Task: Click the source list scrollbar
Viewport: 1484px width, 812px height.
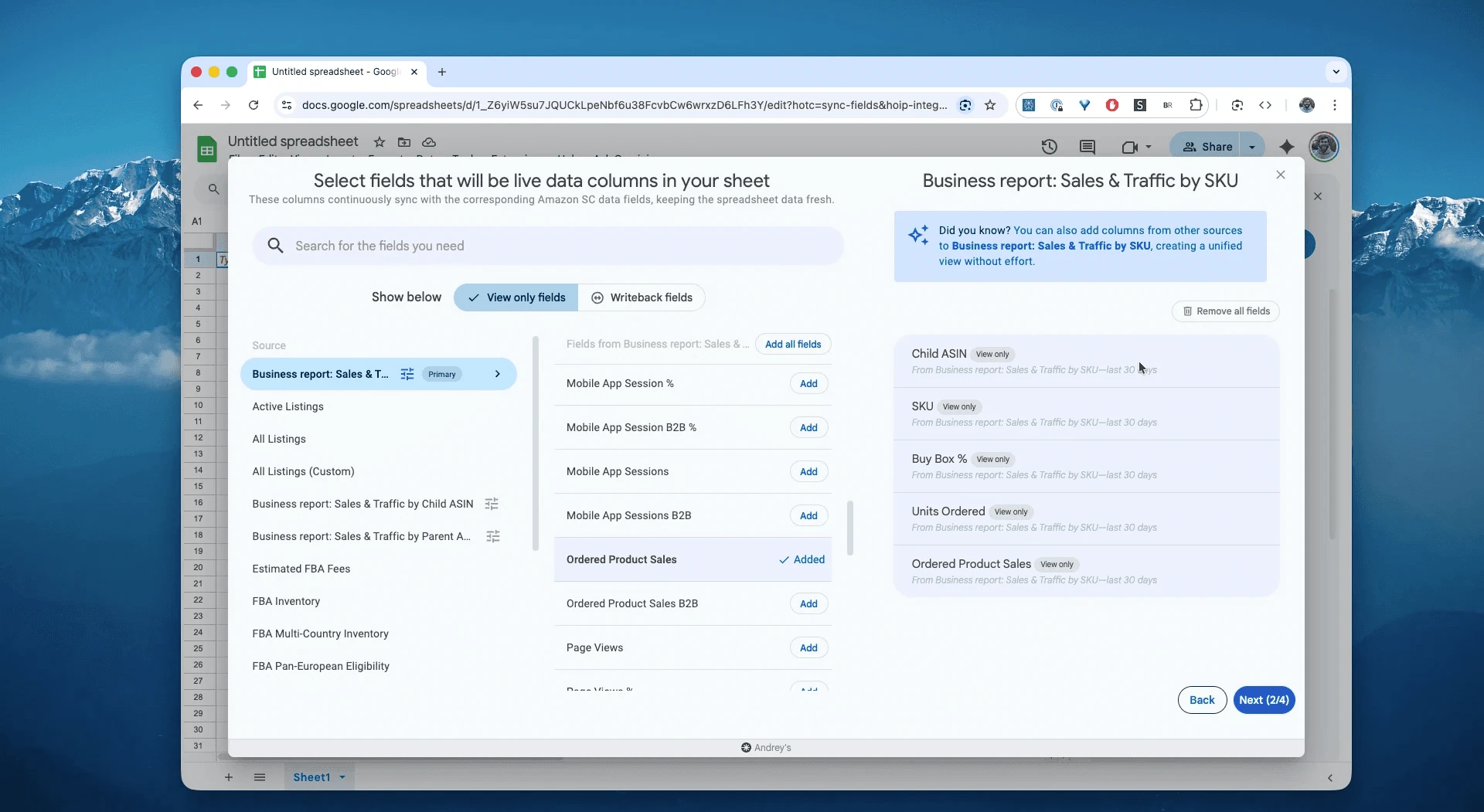Action: (x=536, y=443)
